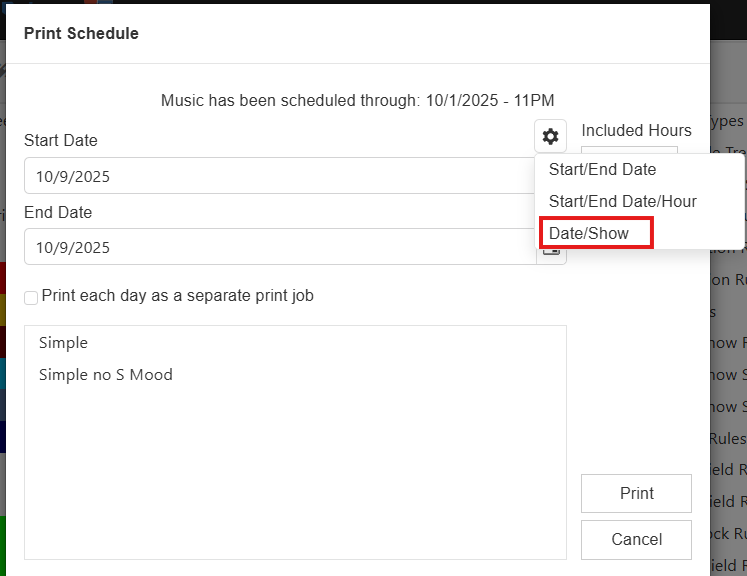Pick the Date/Show menu entry

coord(589,233)
